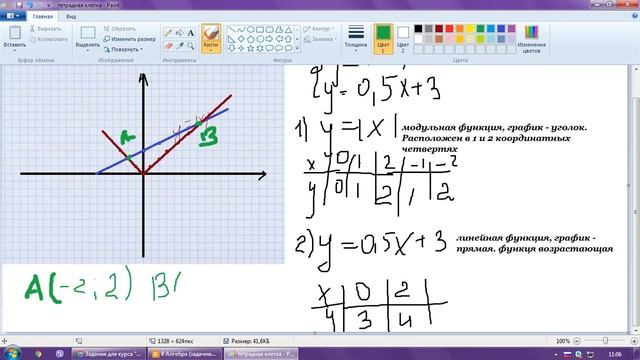Choose the diamond shape
This screenshot has width=640, height=360.
tap(241, 39)
